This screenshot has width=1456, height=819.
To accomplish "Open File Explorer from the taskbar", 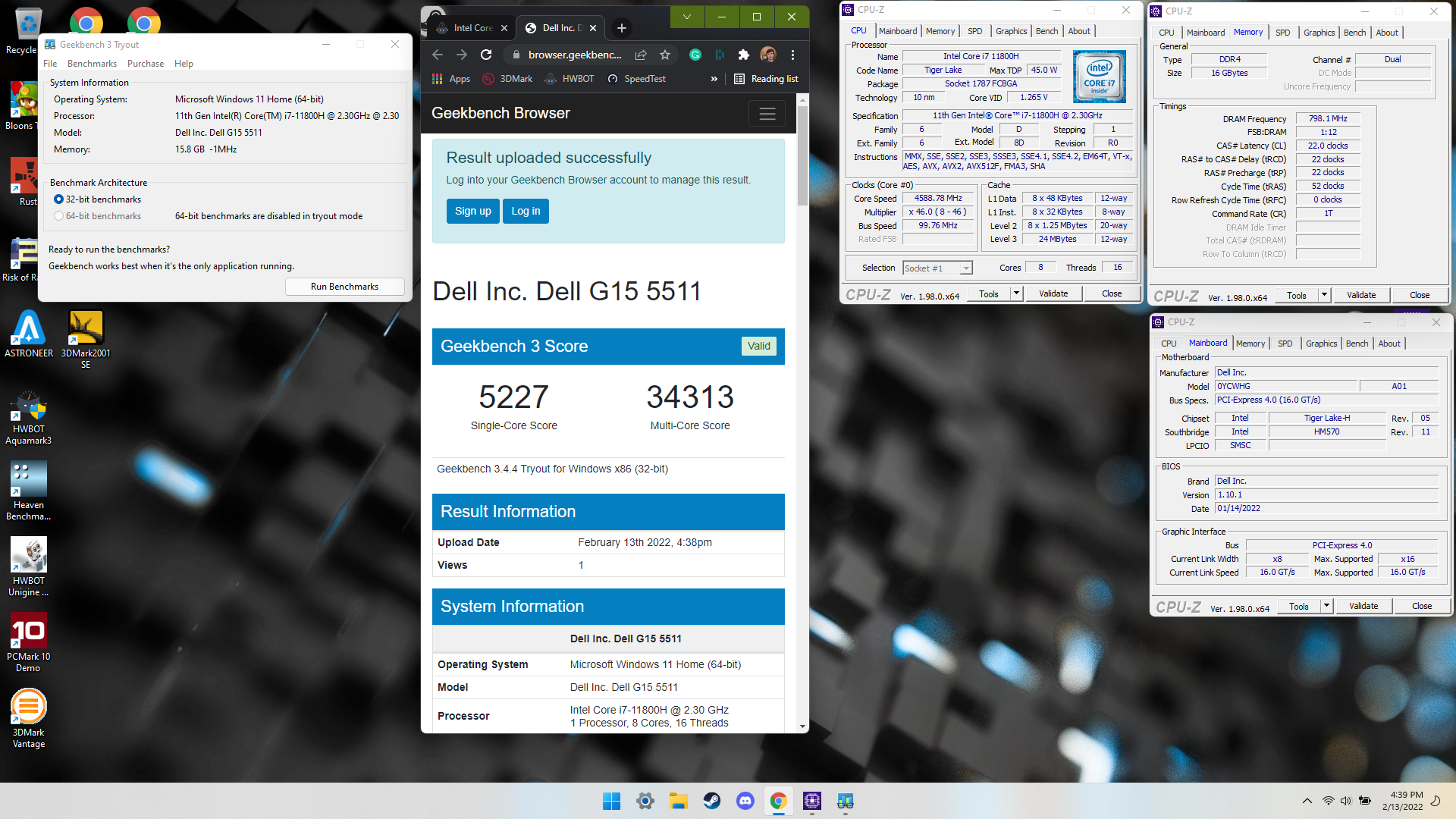I will [678, 801].
